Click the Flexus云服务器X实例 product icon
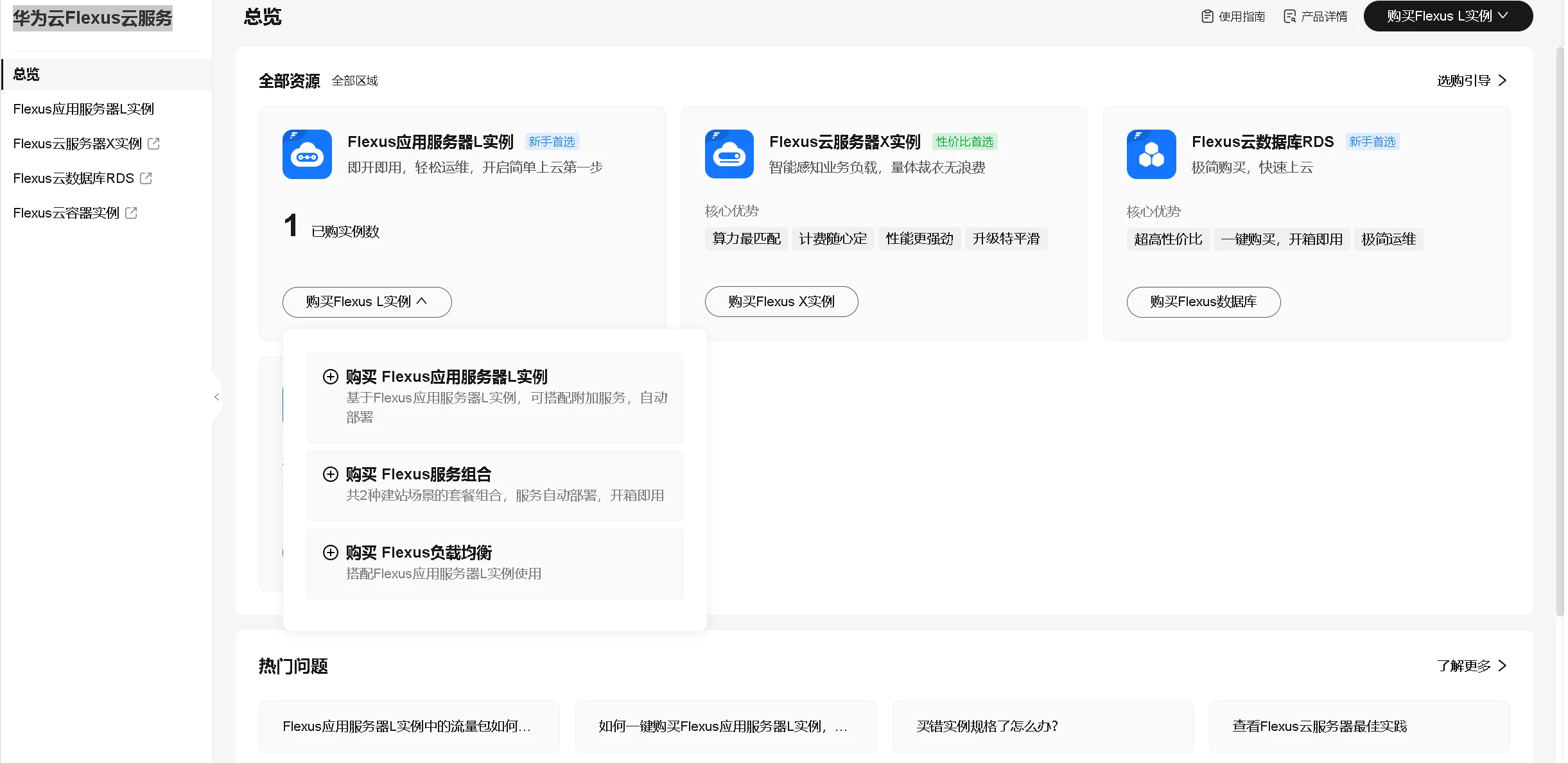The image size is (1568, 763). click(729, 154)
